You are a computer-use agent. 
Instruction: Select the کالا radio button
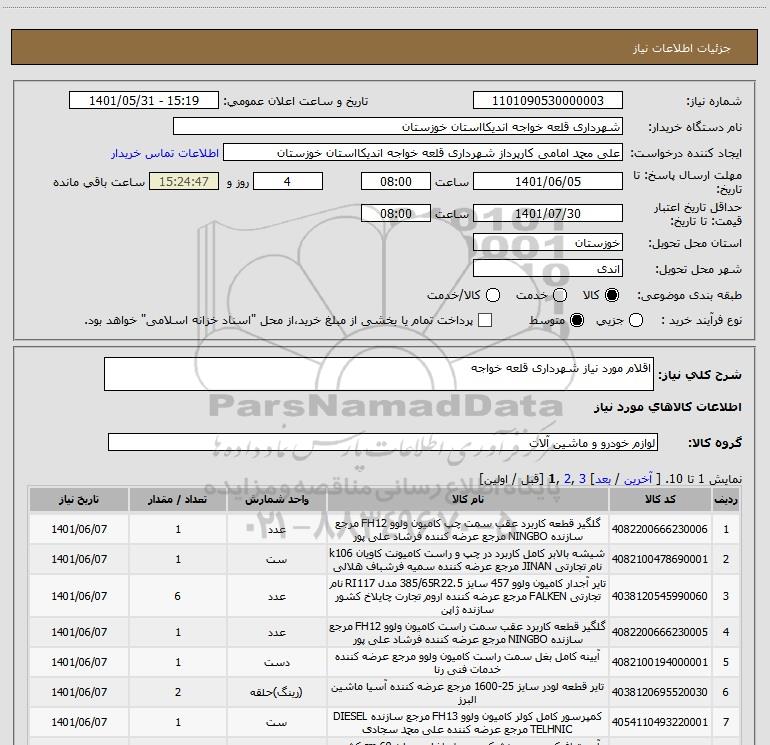[612, 295]
